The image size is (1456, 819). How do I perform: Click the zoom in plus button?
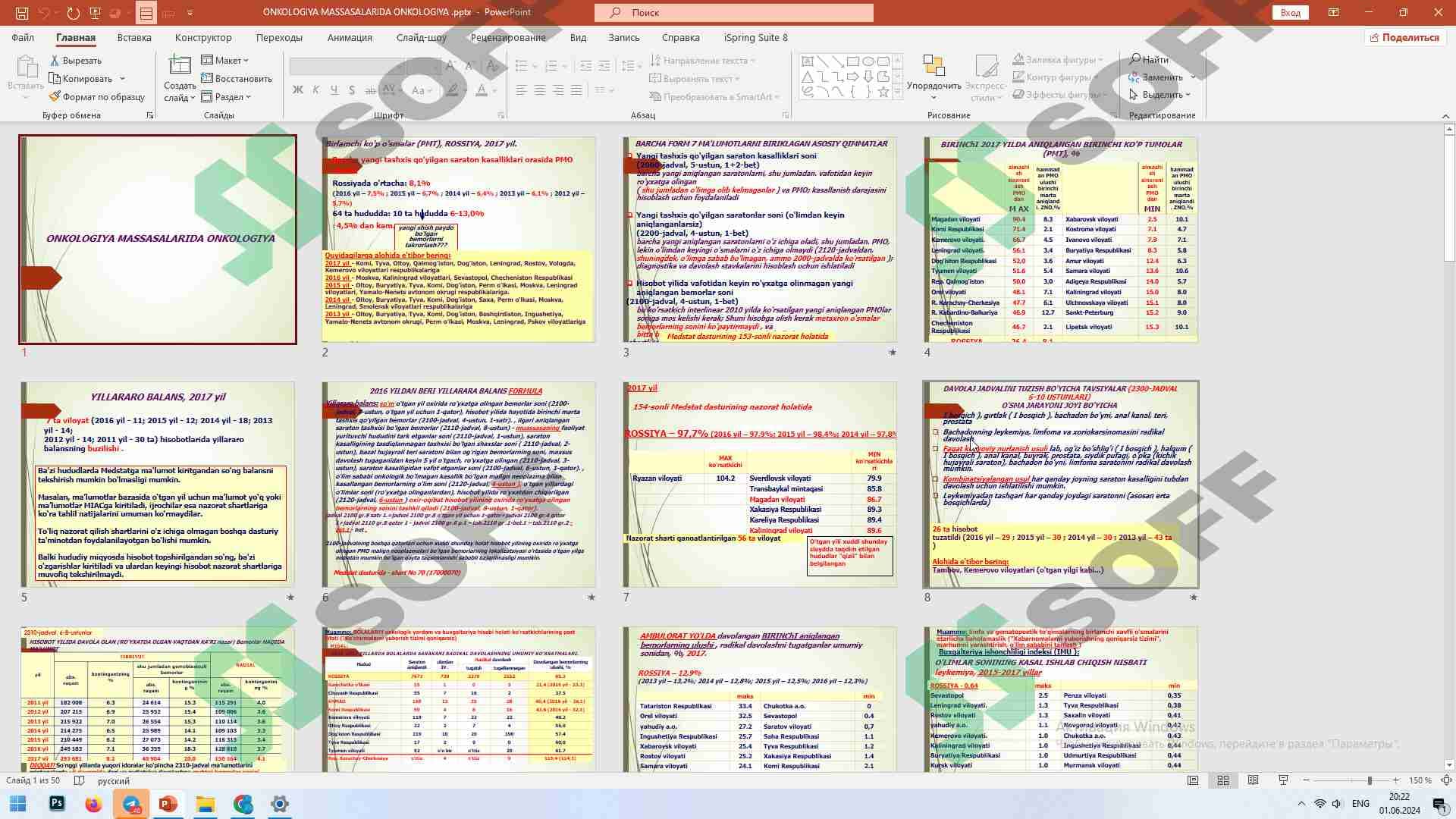coord(1396,780)
